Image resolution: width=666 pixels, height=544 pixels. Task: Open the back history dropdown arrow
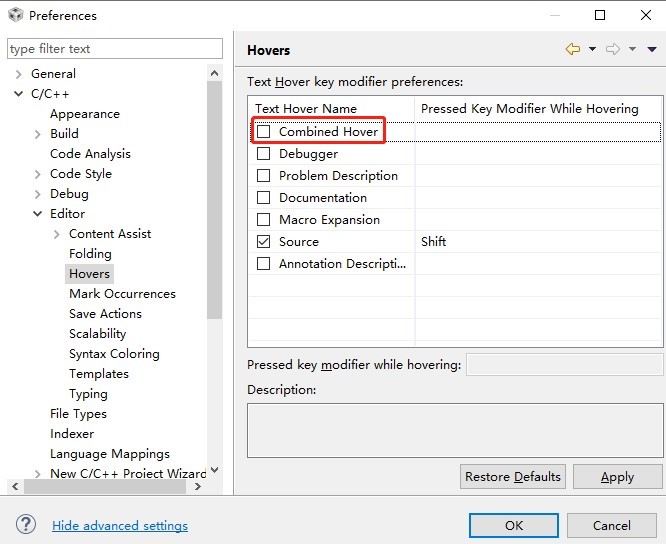(592, 49)
